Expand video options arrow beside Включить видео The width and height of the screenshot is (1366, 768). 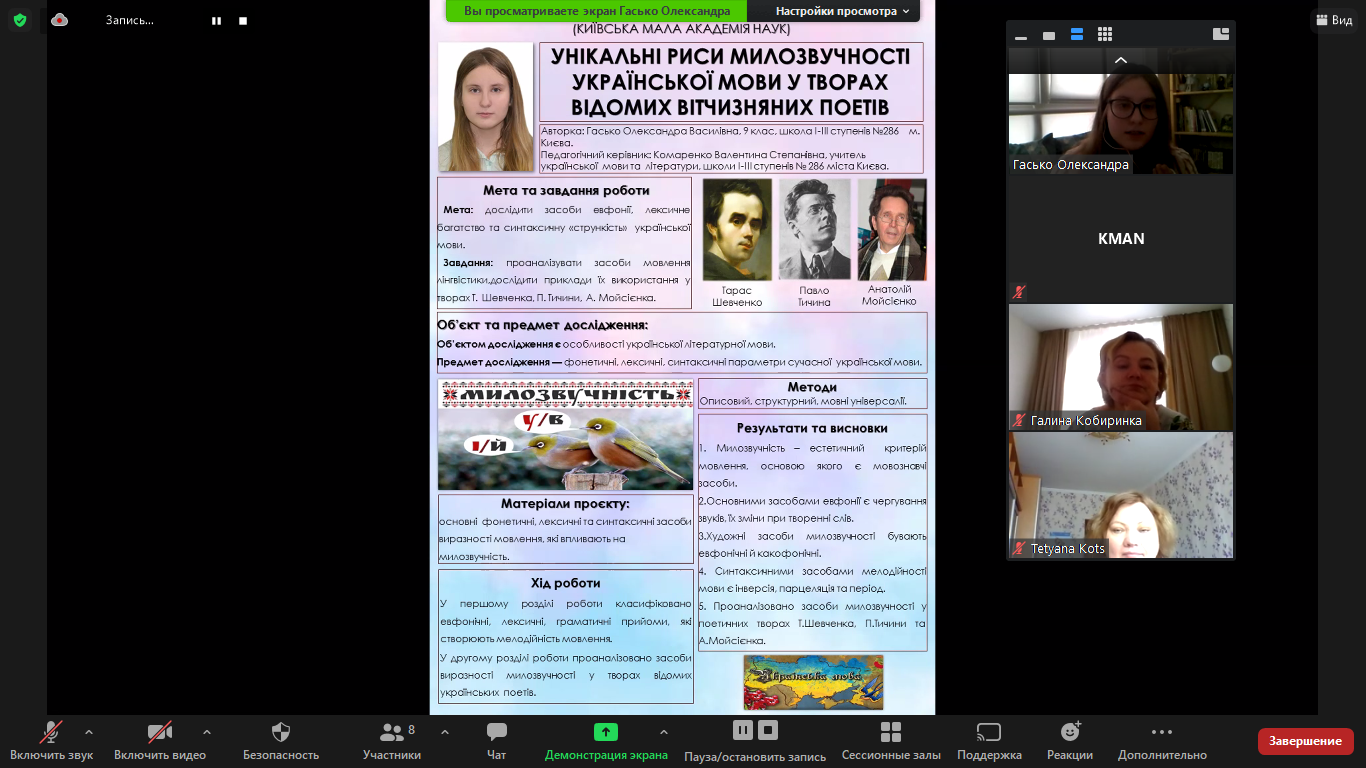207,732
